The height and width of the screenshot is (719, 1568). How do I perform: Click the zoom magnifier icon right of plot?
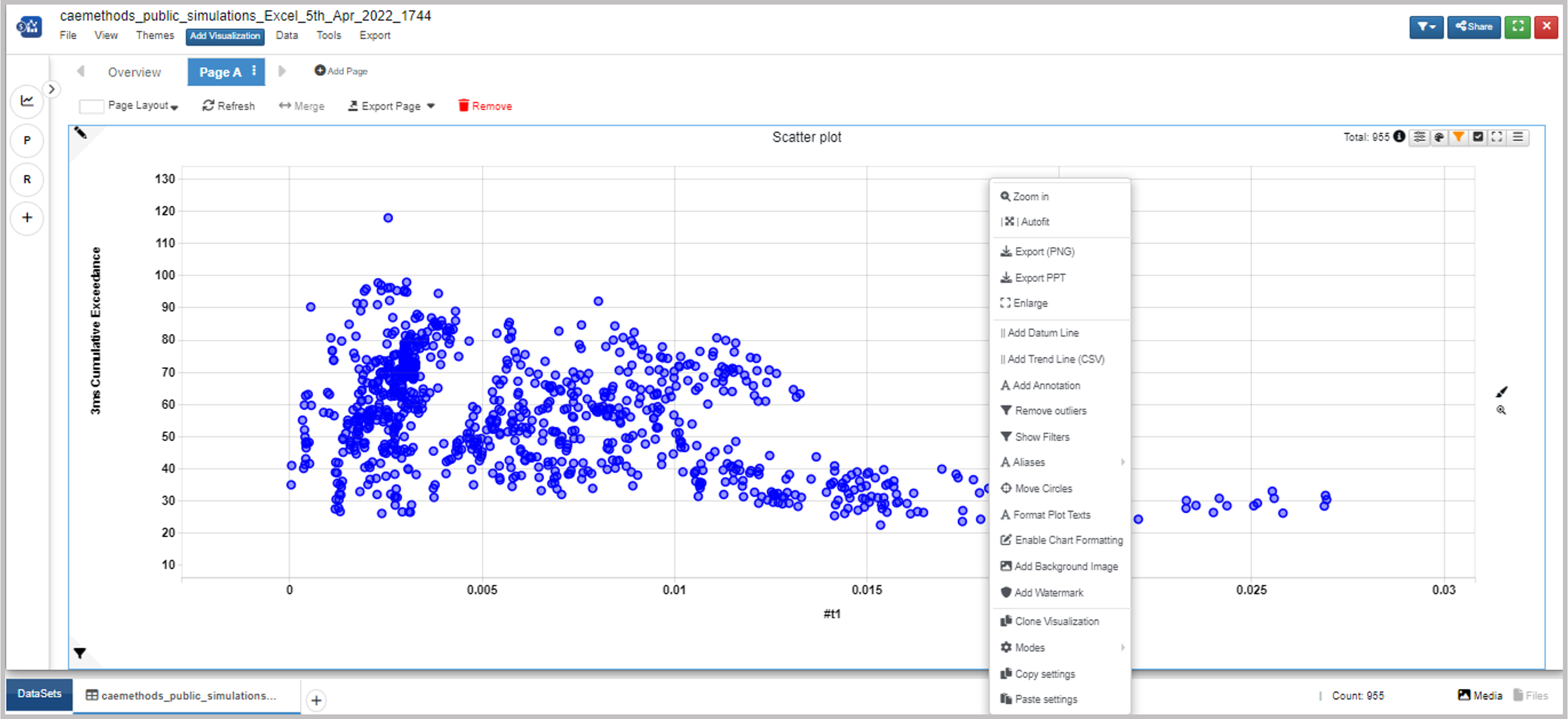pyautogui.click(x=1502, y=411)
